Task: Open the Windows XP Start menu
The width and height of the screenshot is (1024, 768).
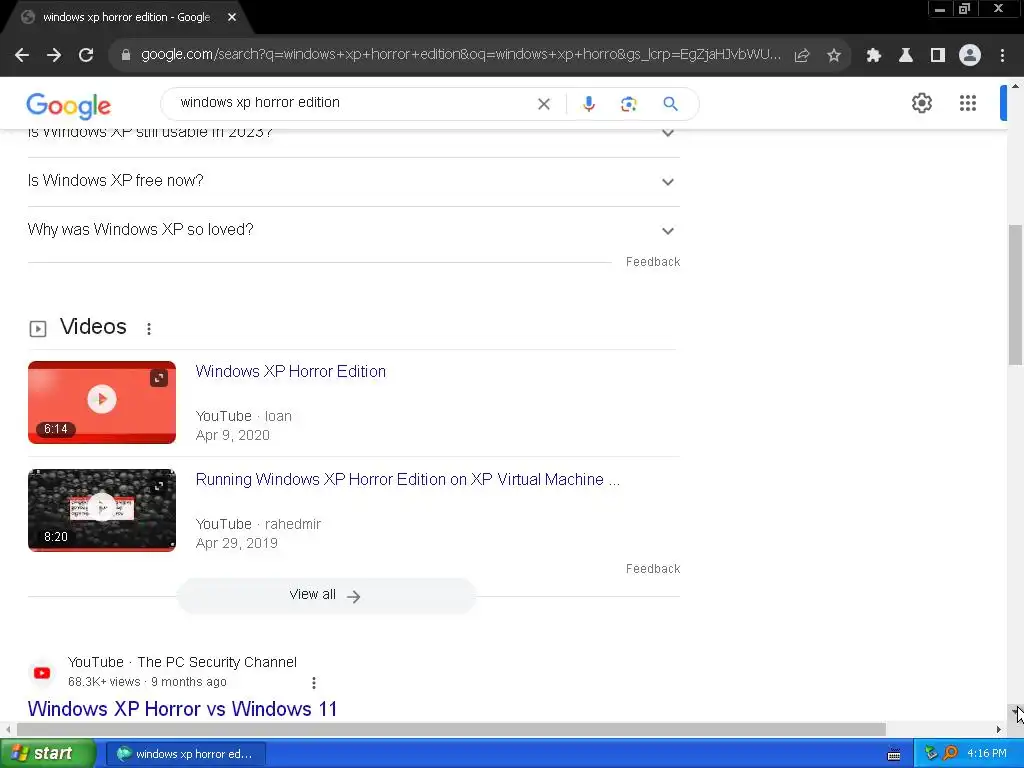Action: pos(47,754)
